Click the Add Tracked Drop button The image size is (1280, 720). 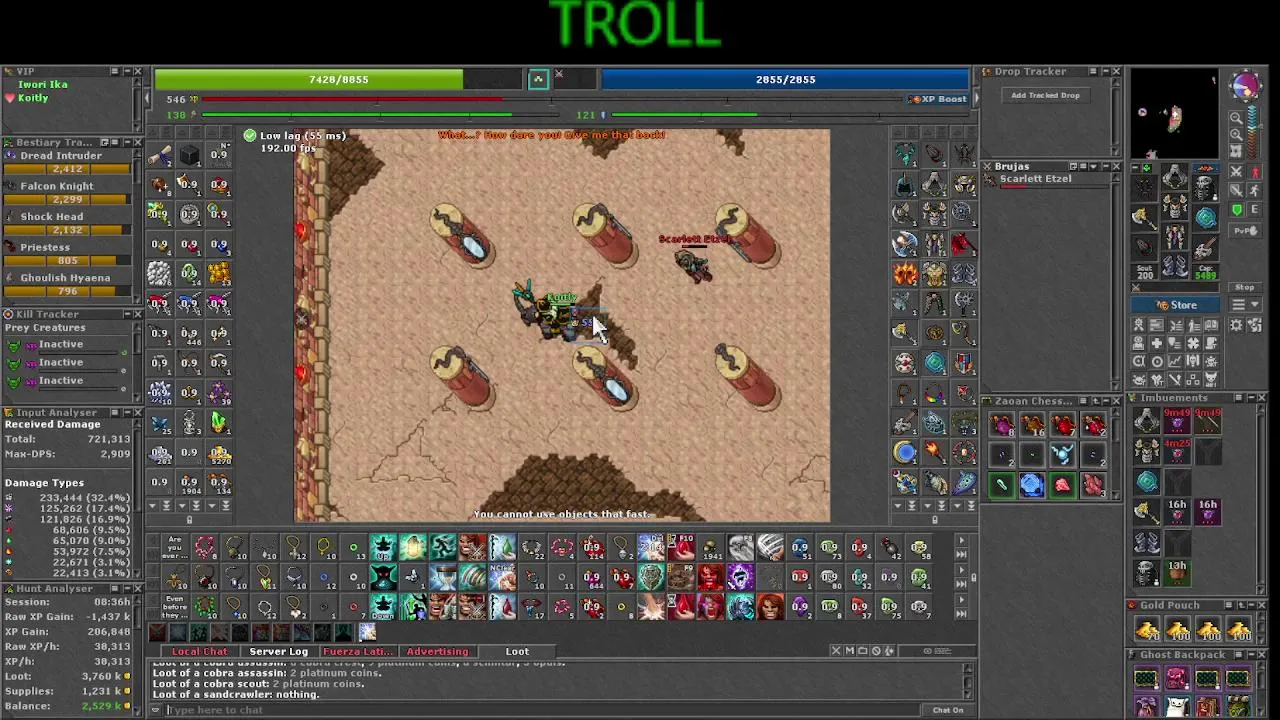click(x=1045, y=95)
